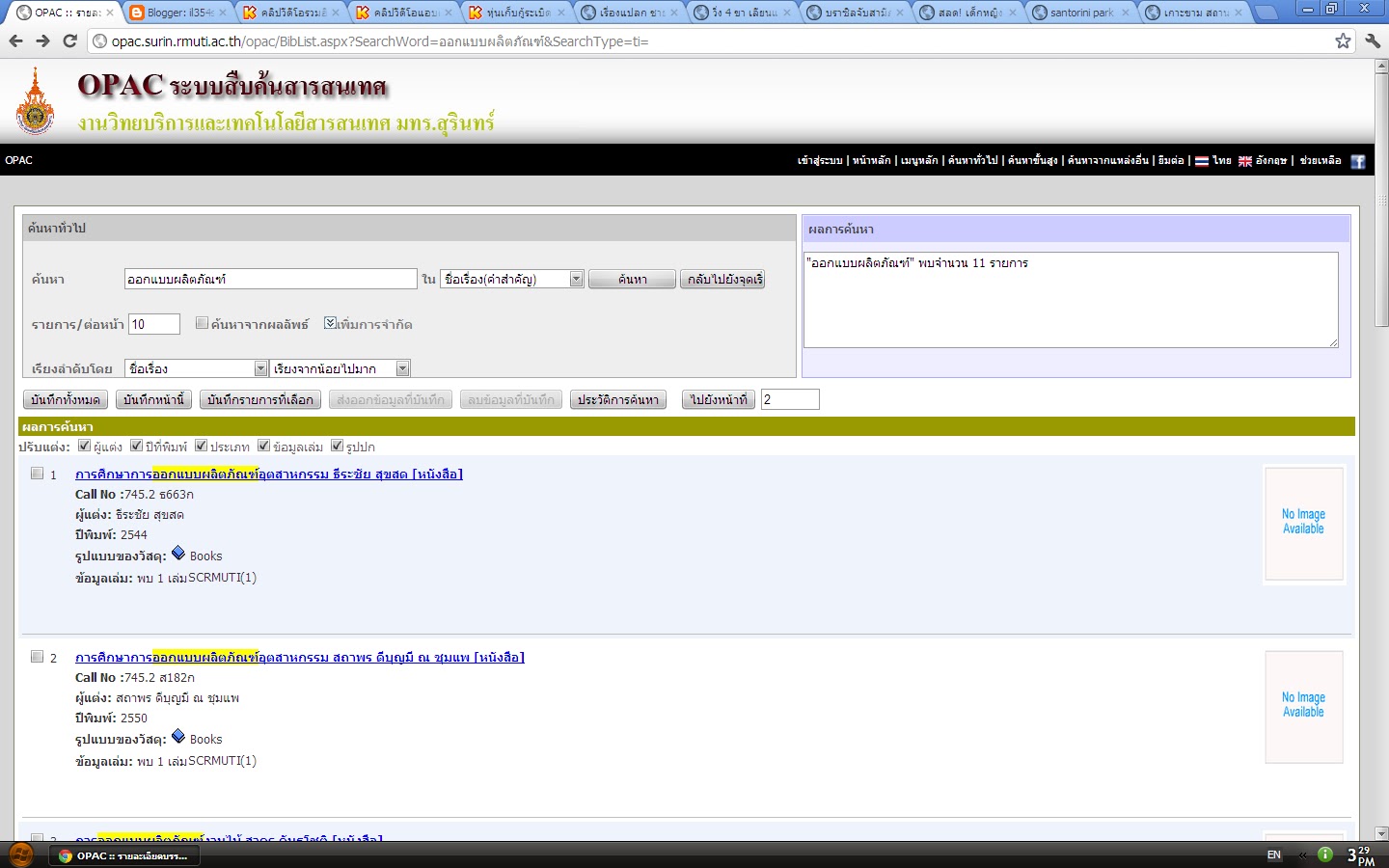Open the ชื่อเรื่อง sort-by dropdown
Screen dimensions: 1389x868
(196, 368)
